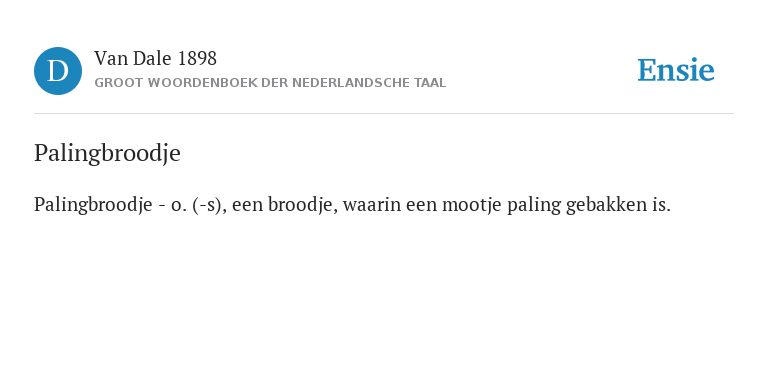Click the horizontal divider below the header
The width and height of the screenshot is (768, 384).
click(x=384, y=114)
